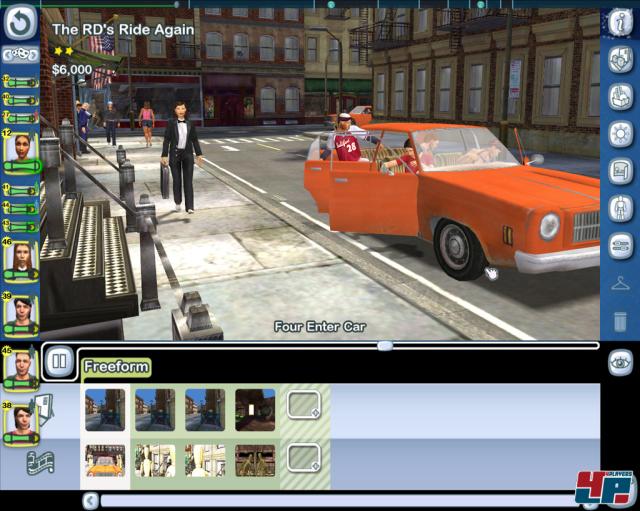Select actor portrait numbered 38

point(21,423)
